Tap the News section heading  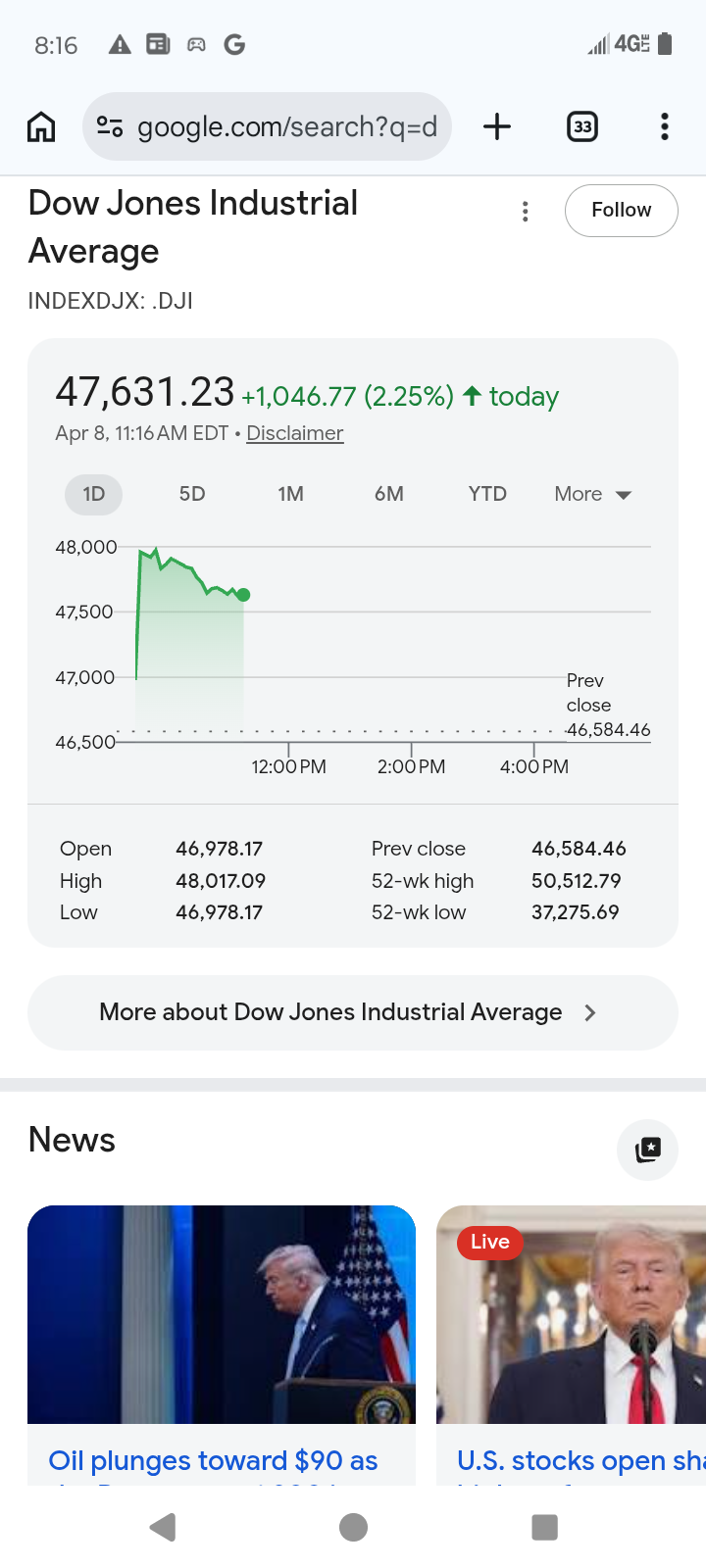72,1140
